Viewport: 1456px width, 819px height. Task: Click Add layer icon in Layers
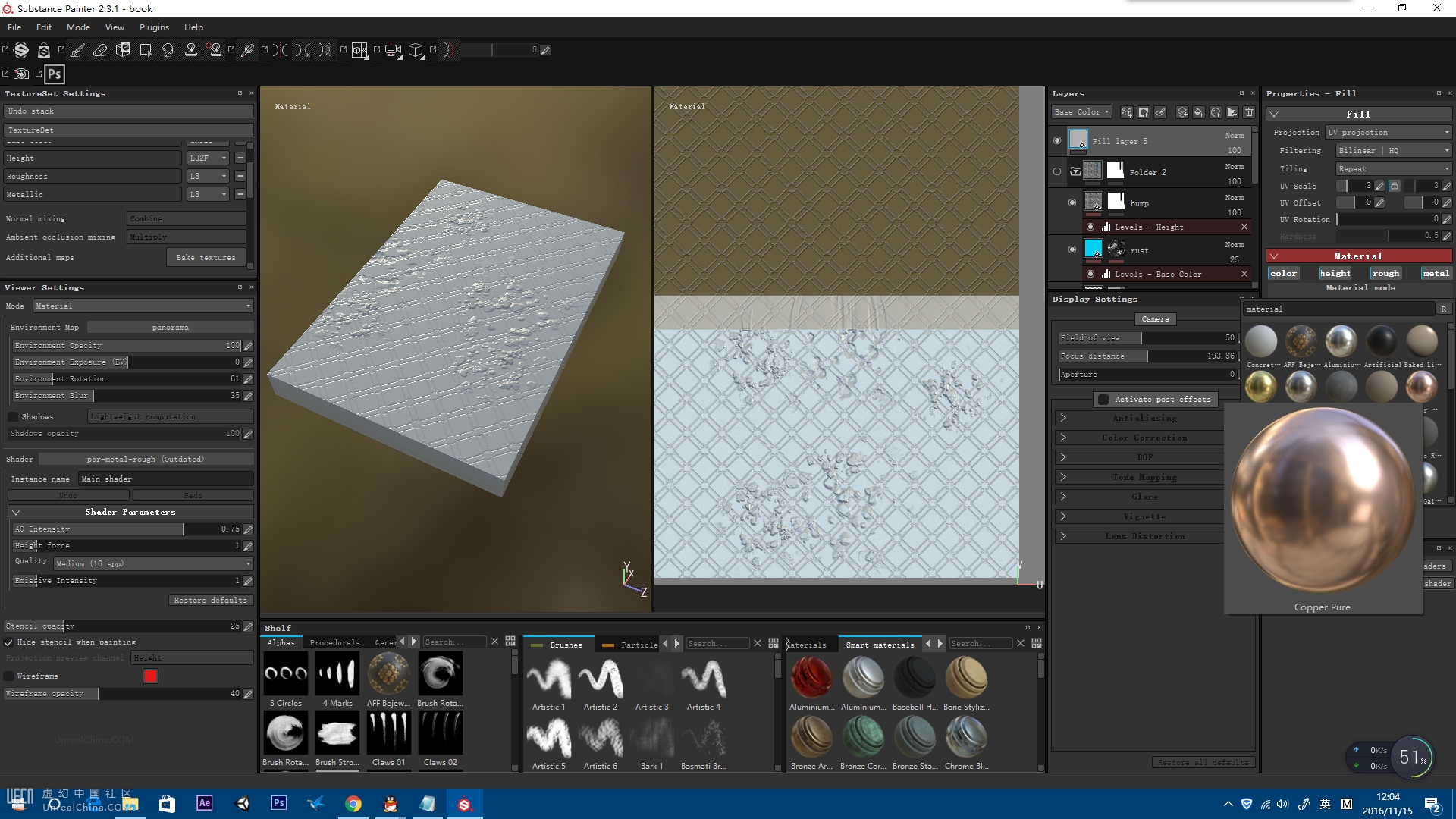point(1182,112)
